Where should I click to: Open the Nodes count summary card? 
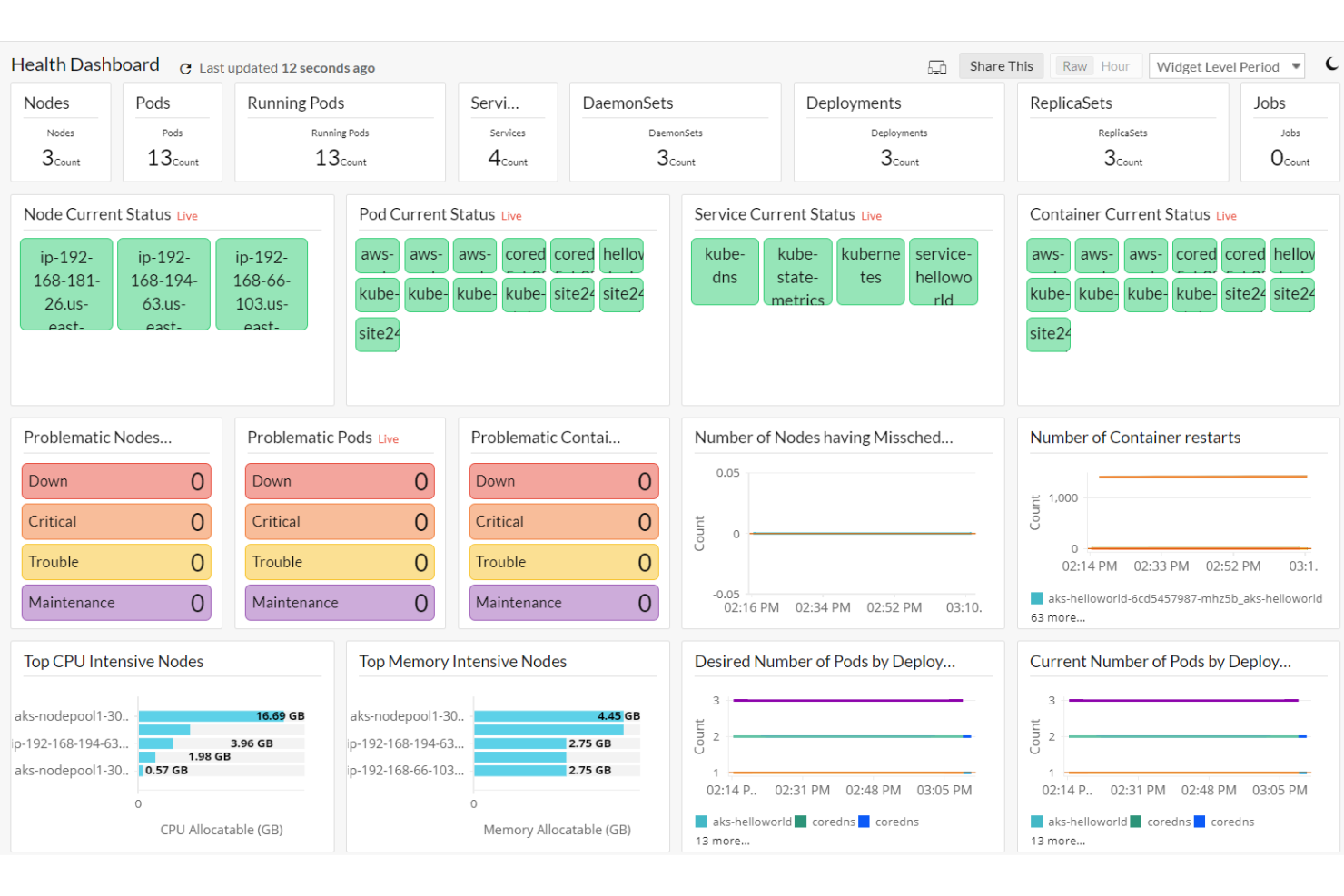61,132
